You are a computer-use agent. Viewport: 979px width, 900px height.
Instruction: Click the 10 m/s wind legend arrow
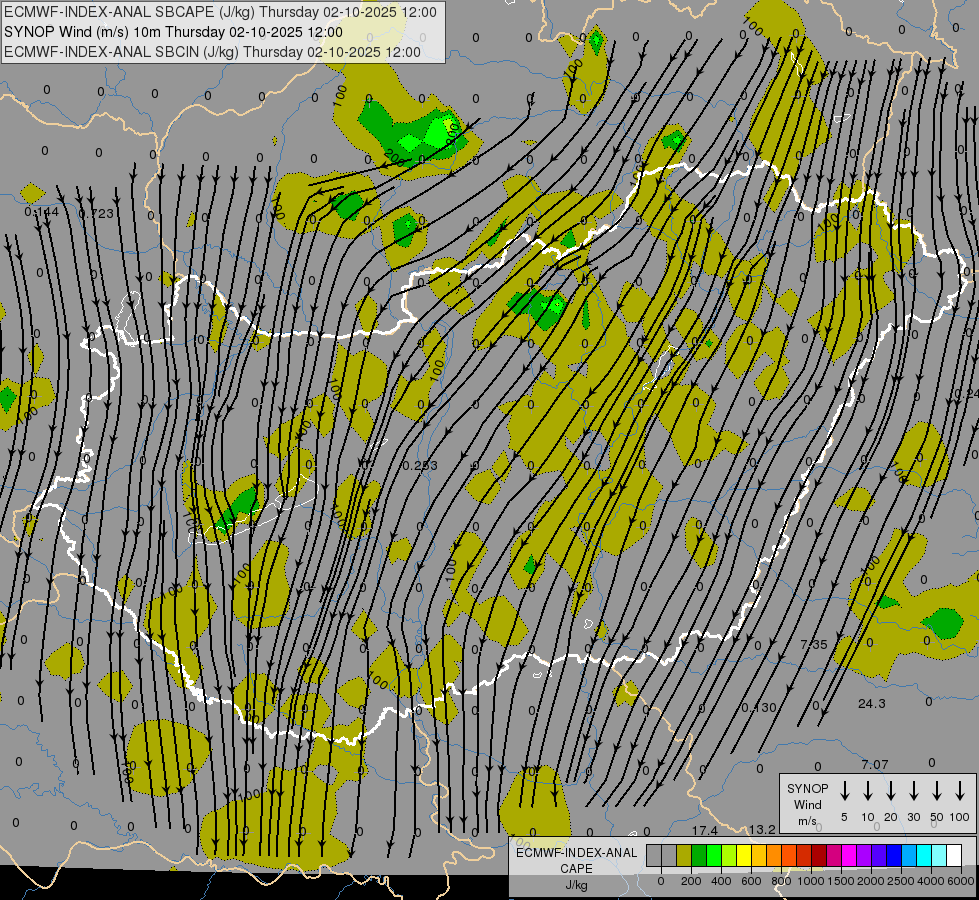[x=868, y=791]
